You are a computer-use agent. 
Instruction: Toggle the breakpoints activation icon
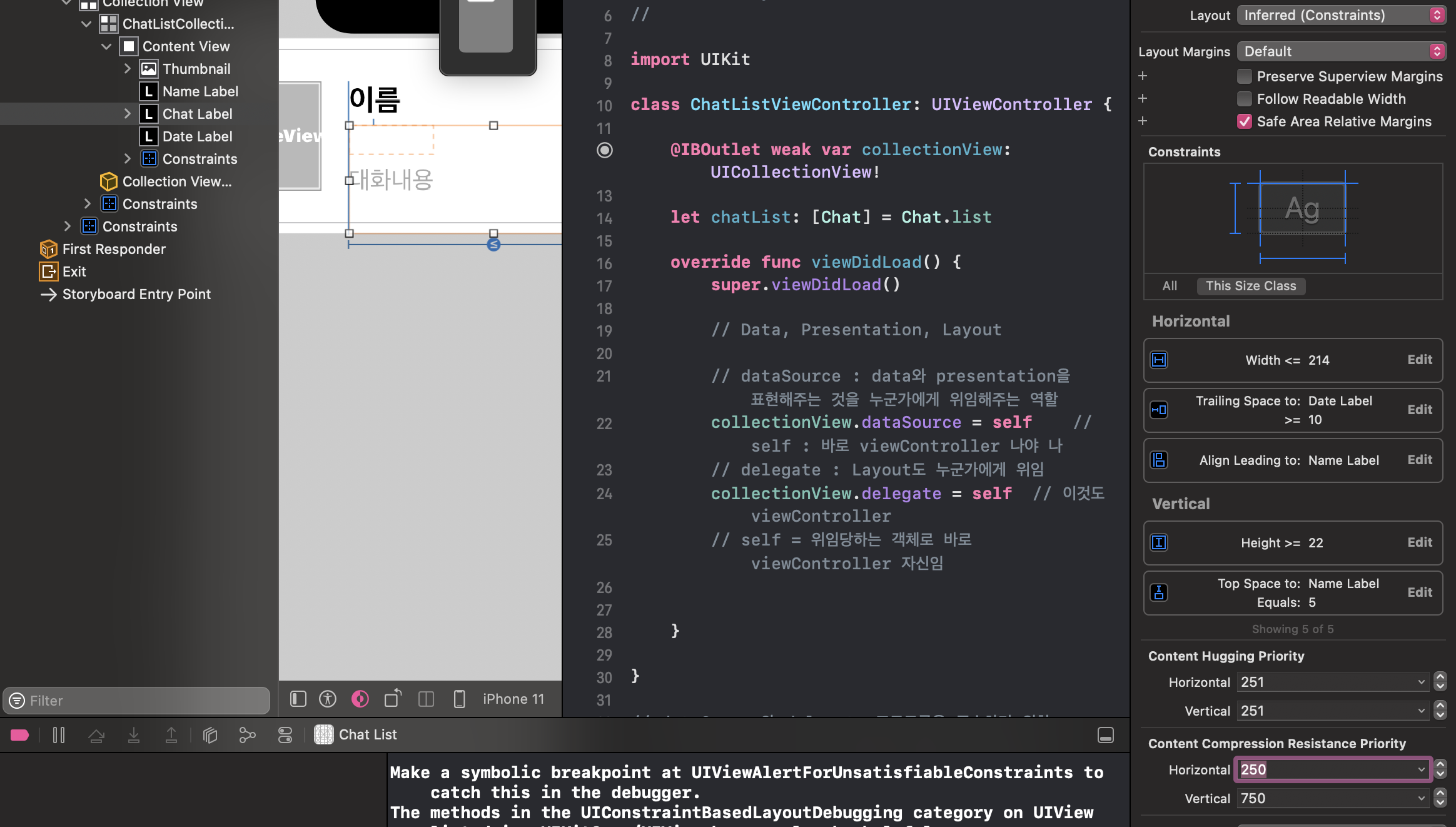tap(20, 735)
